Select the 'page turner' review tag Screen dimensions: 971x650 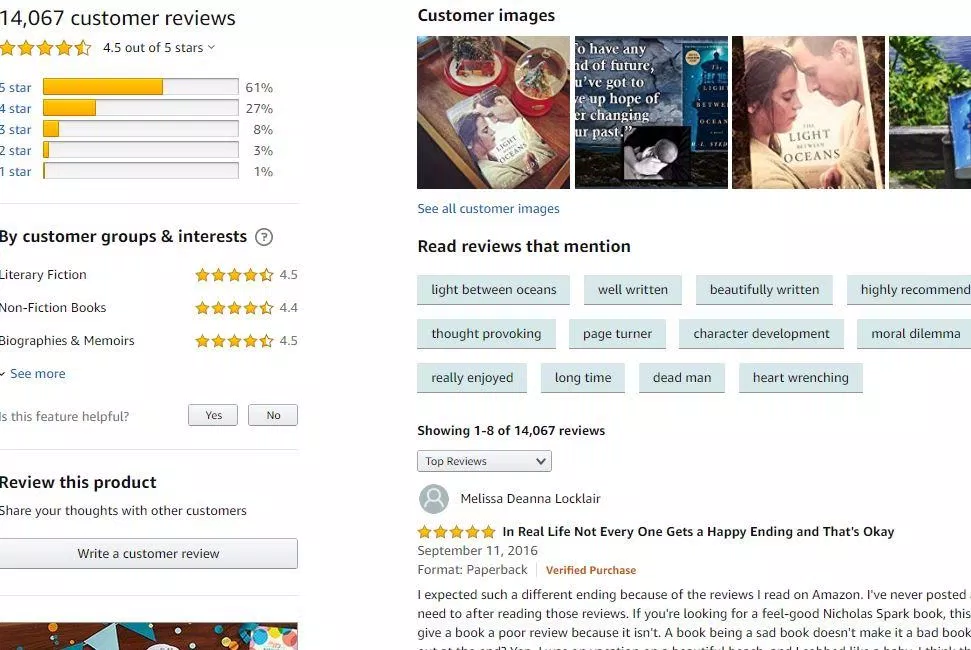coord(617,334)
